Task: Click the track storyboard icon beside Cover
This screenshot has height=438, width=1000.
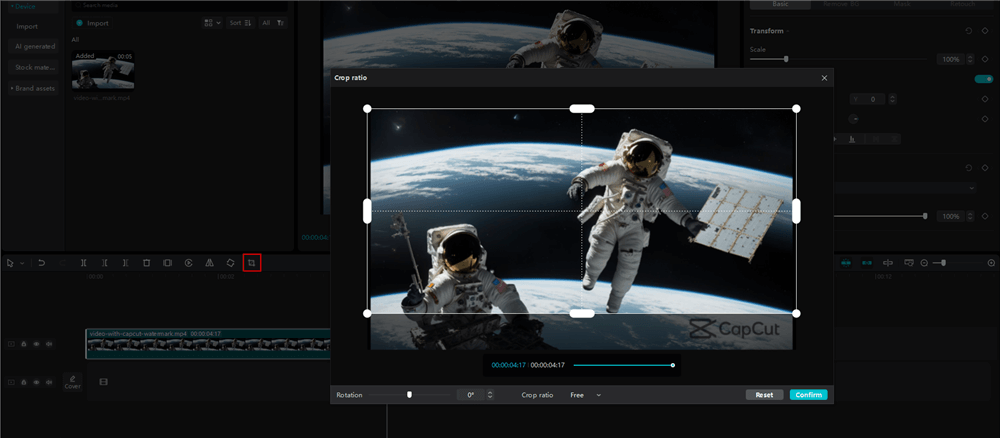Action: coord(103,381)
